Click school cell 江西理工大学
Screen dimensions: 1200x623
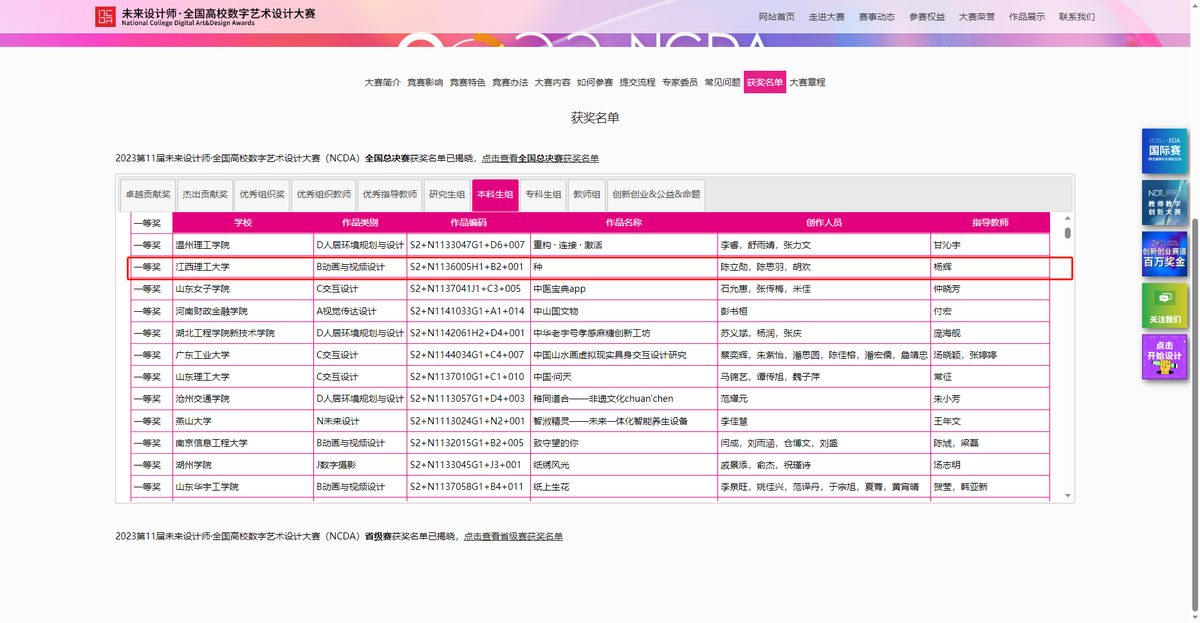[x=243, y=267]
